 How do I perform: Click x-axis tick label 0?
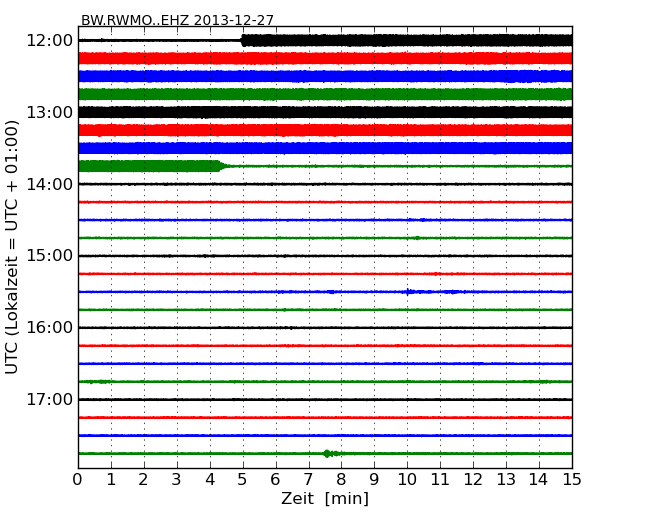tap(78, 480)
